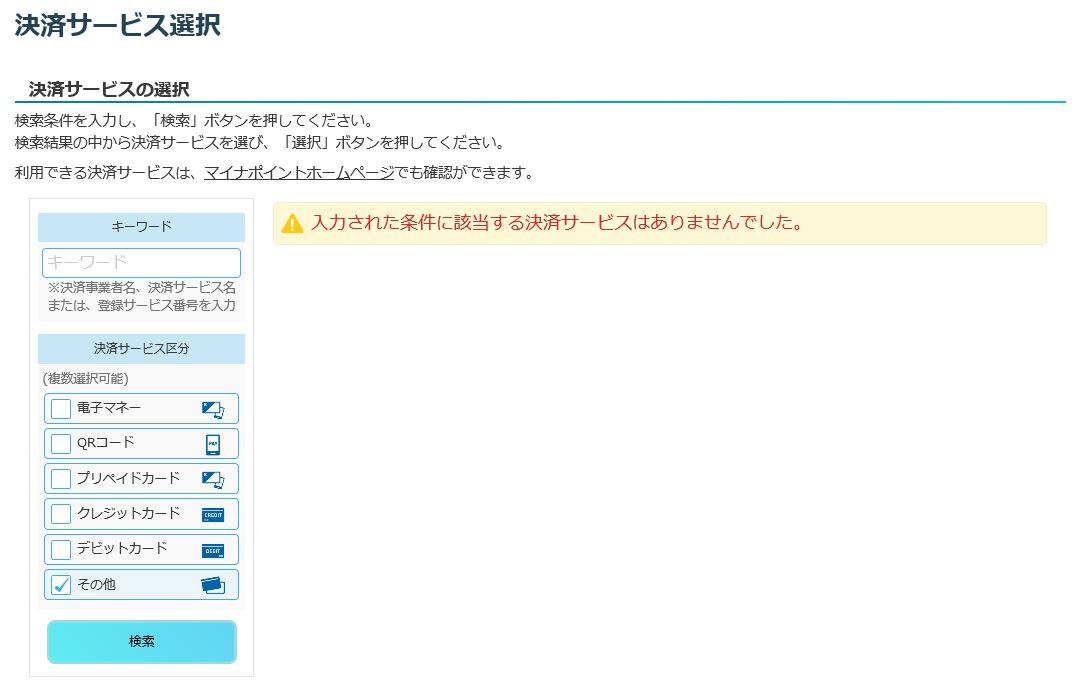
Task: Click the デビットカード label text
Action: 122,549
